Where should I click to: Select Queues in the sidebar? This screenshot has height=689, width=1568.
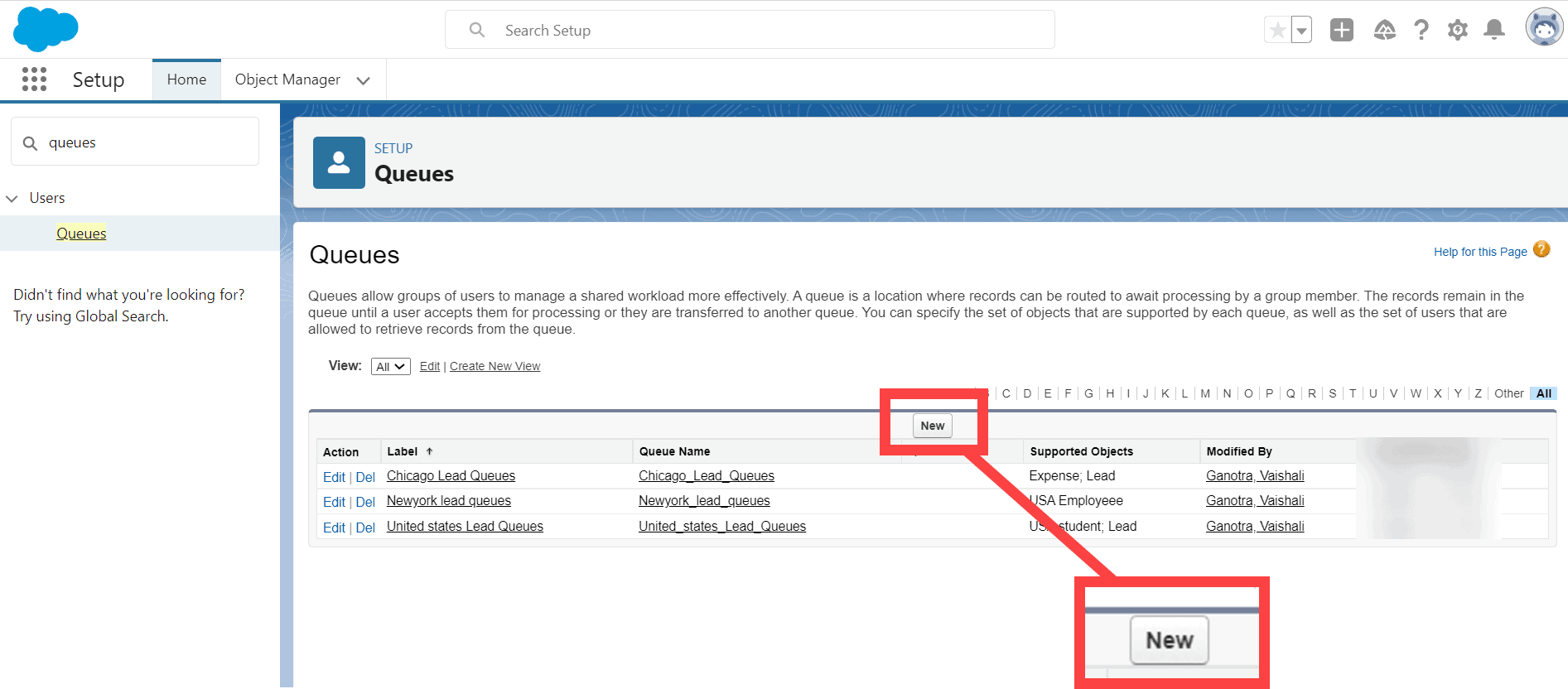coord(81,234)
